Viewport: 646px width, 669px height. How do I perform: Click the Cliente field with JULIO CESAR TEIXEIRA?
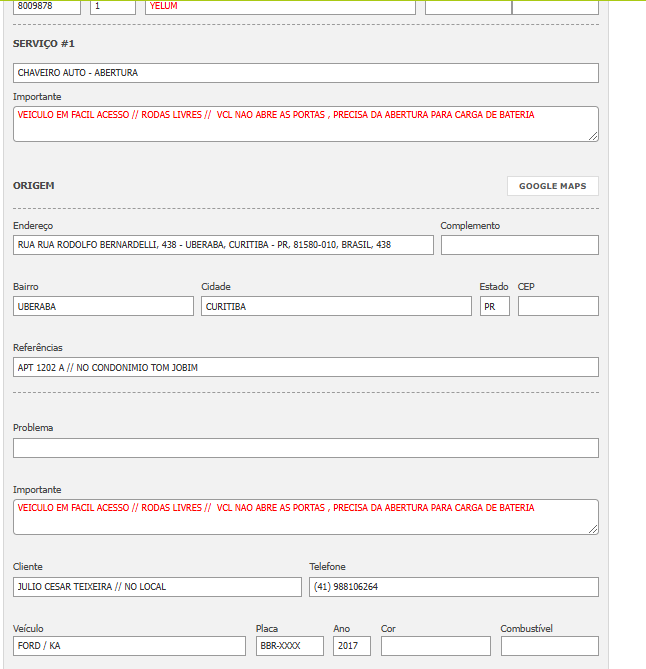(157, 587)
